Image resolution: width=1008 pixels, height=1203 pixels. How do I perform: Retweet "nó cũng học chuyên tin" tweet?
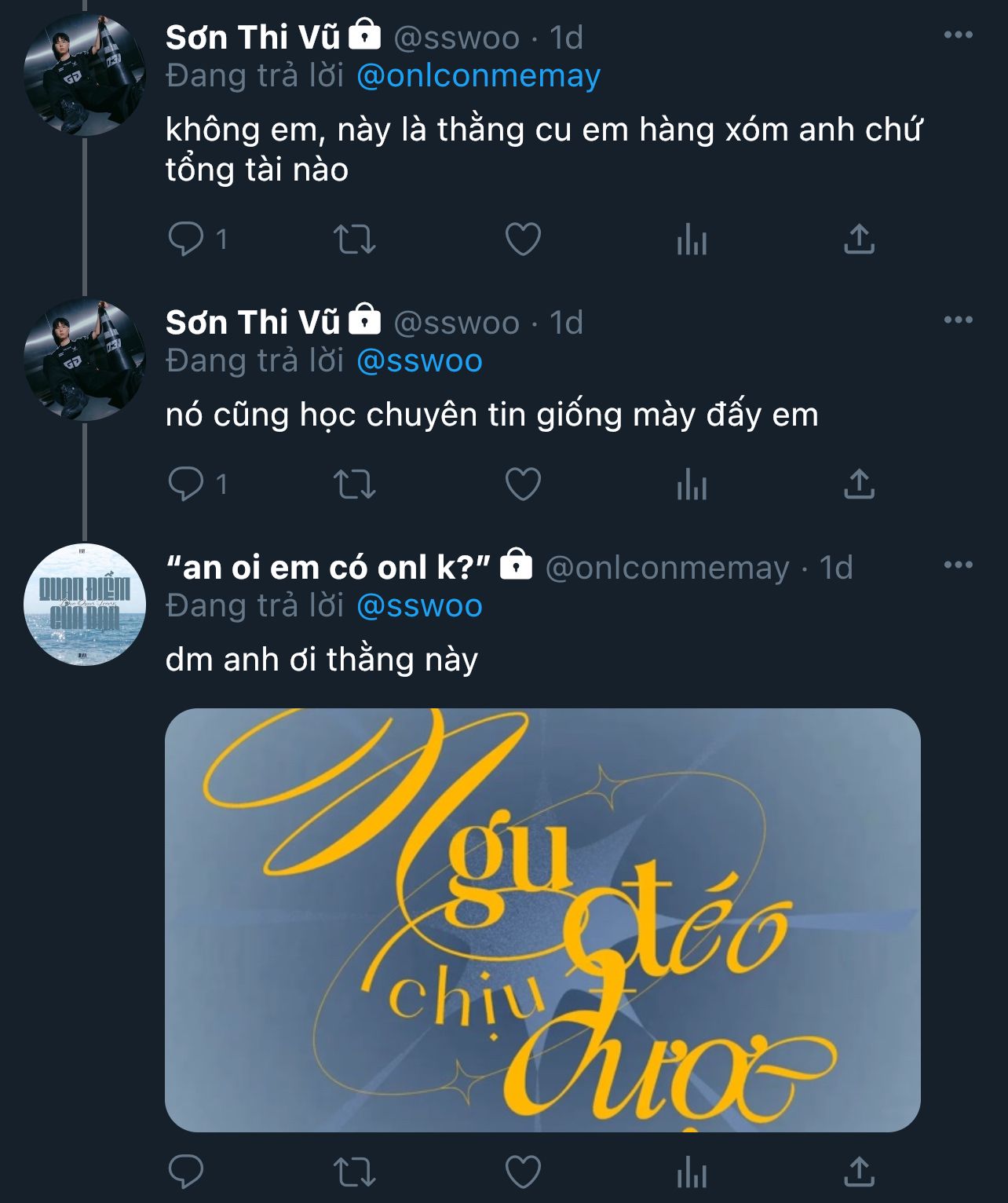tap(354, 484)
